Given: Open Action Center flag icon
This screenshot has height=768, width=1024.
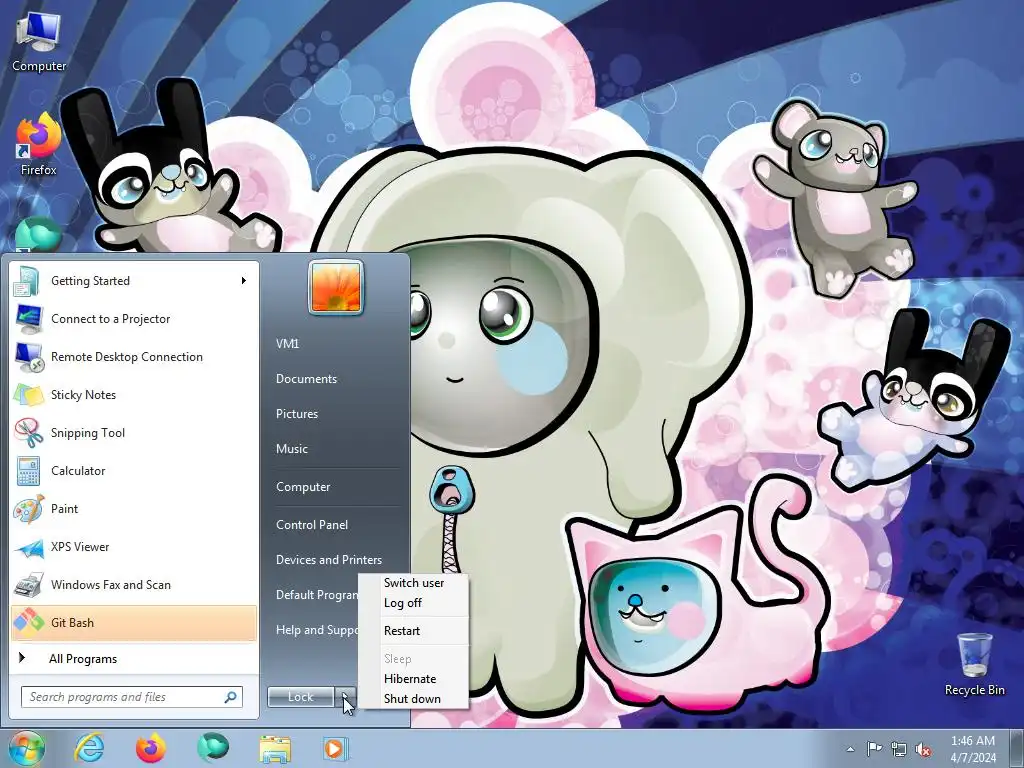Looking at the screenshot, I should pyautogui.click(x=874, y=749).
